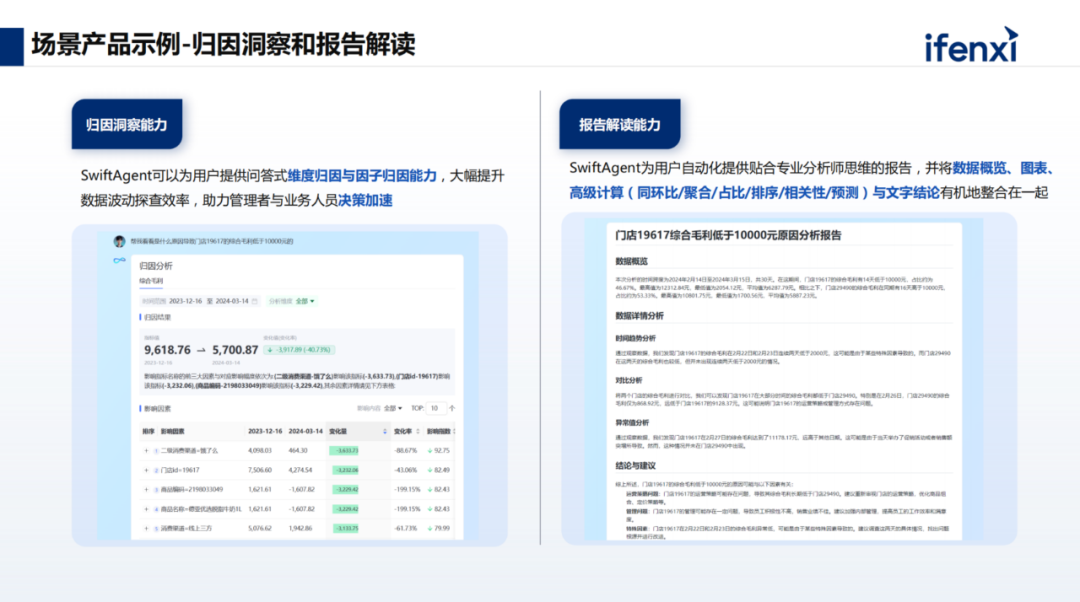Expand the 商品编码=2198033049 row
This screenshot has width=1080, height=602.
(146, 489)
